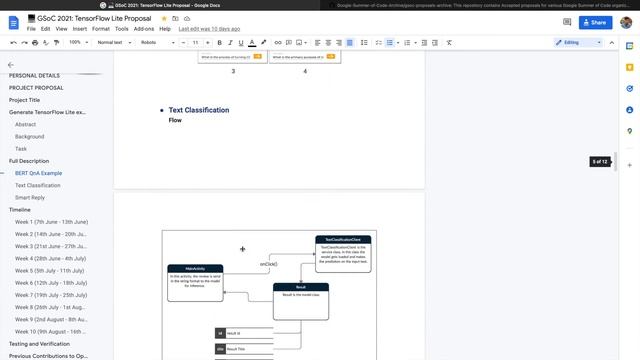Toggle underline formatting

[241, 42]
